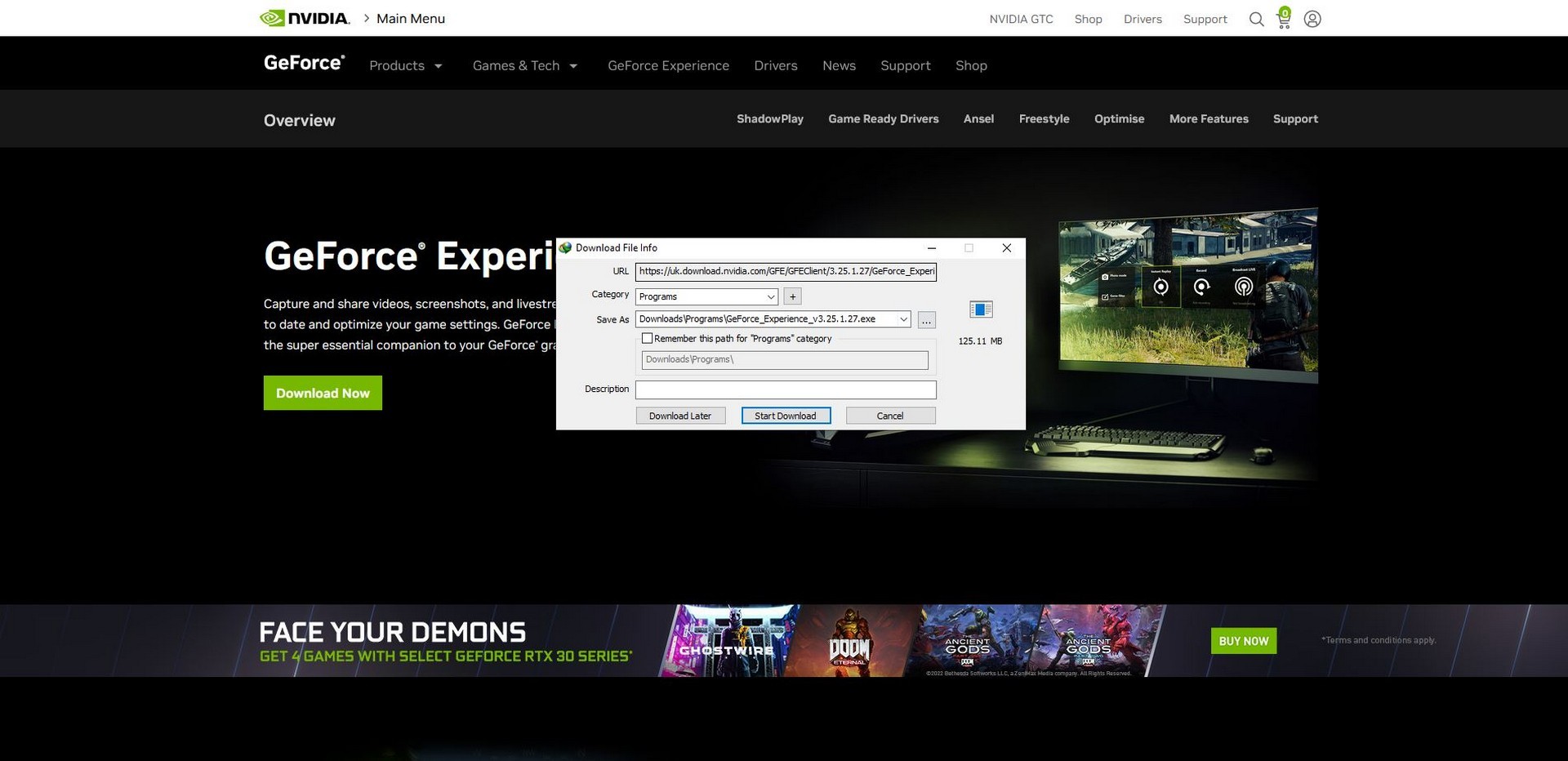This screenshot has height=761, width=1568.
Task: Switch to Ansel section
Action: [978, 119]
